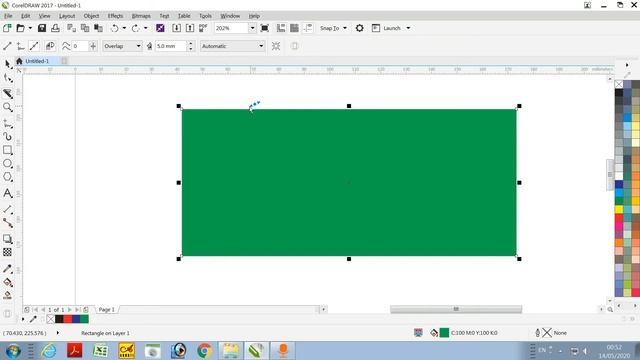Toggle show rulers

tap(281, 28)
